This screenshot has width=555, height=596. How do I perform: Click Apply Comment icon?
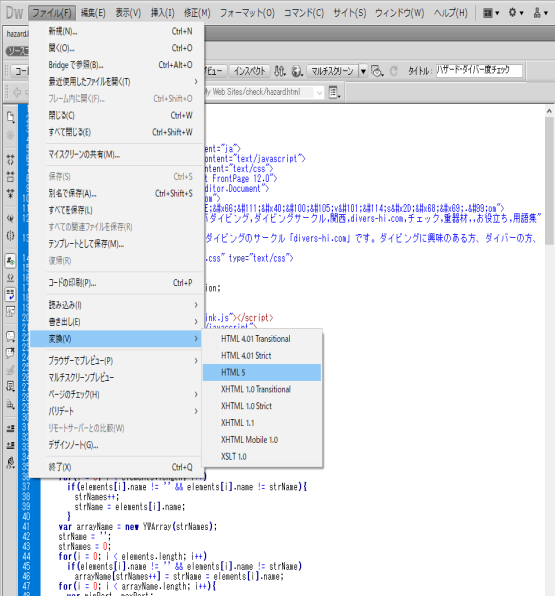(x=11, y=336)
